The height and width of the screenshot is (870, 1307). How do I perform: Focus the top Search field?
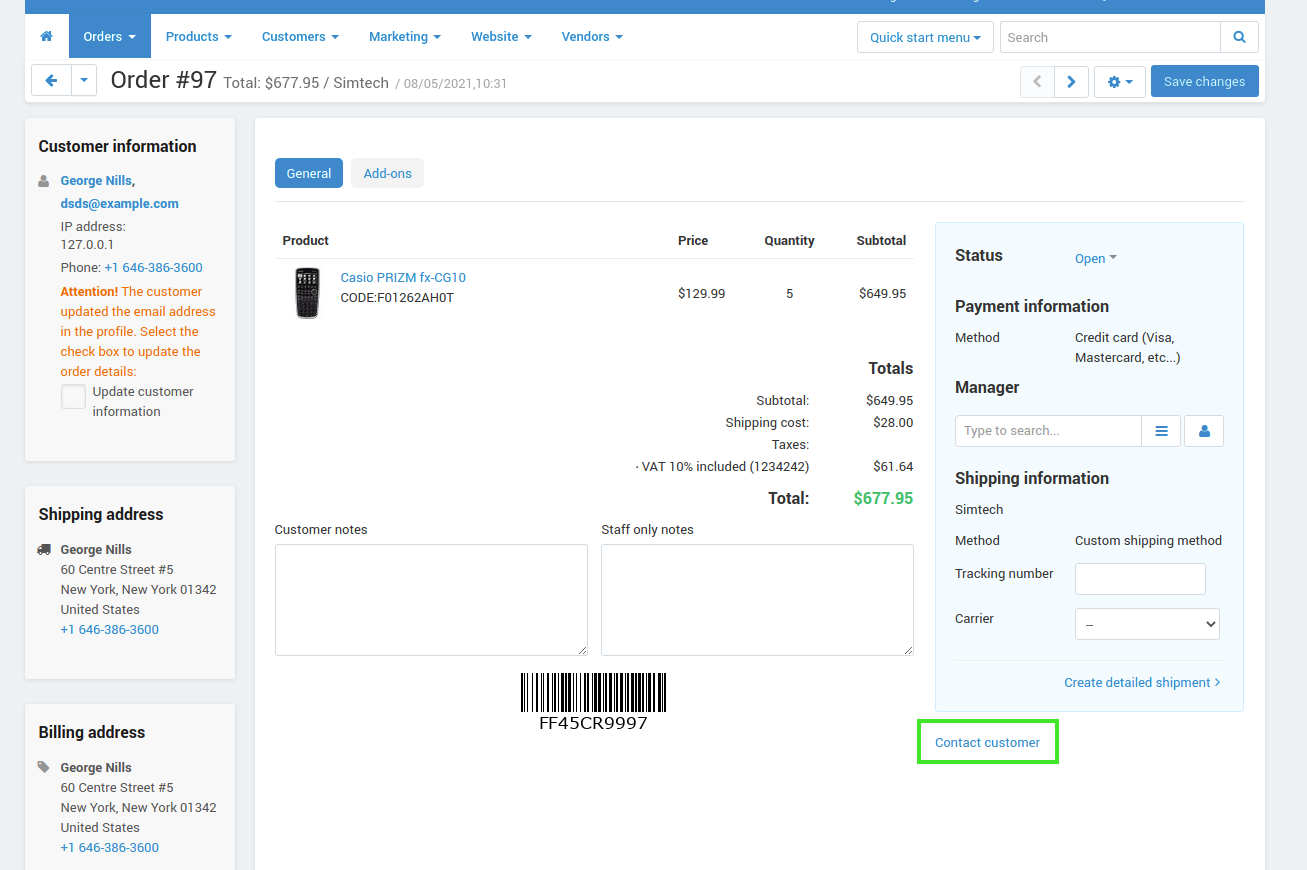click(x=1110, y=37)
